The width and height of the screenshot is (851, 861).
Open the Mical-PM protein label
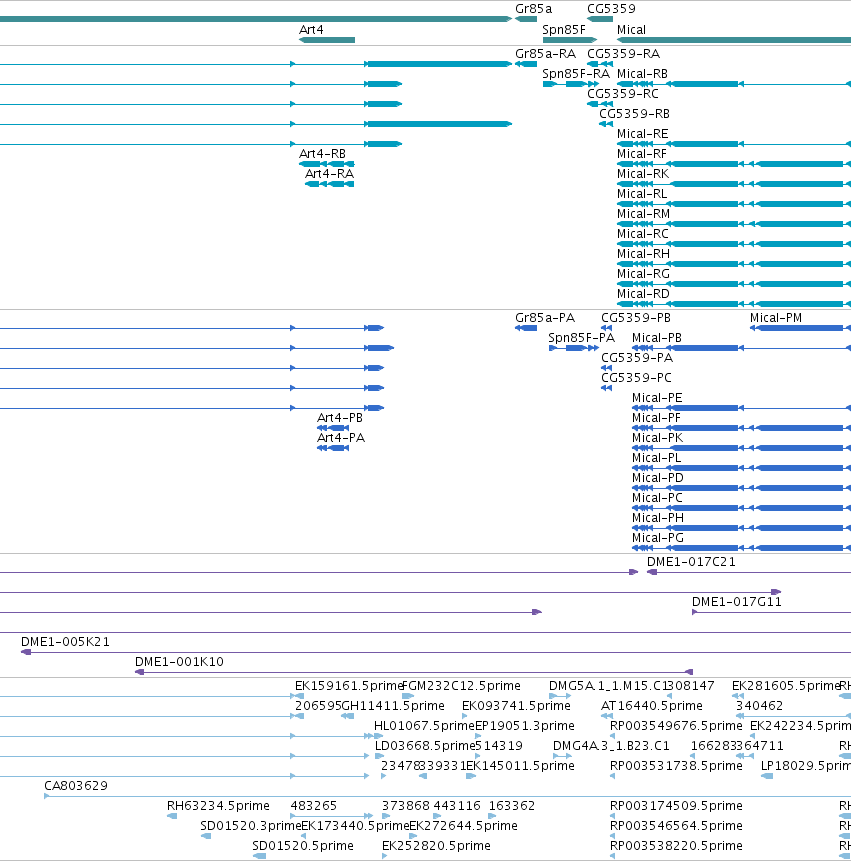[776, 318]
